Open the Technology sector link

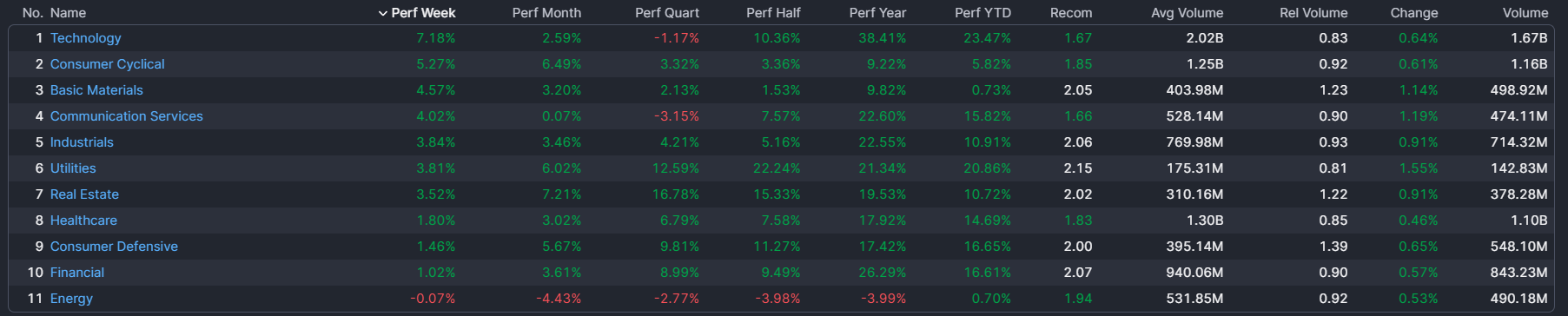tap(85, 38)
